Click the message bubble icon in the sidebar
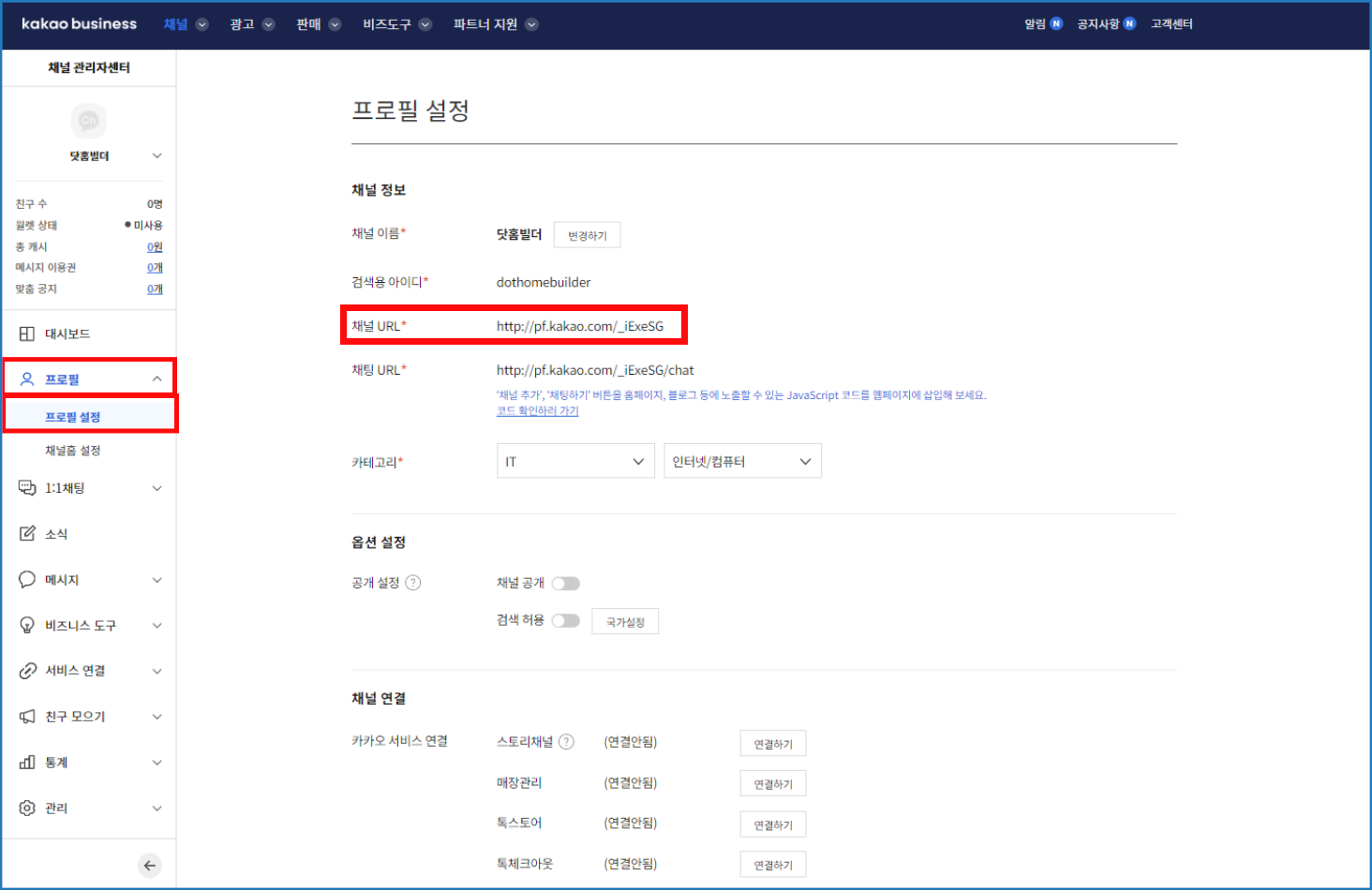1372x890 pixels. click(x=27, y=580)
